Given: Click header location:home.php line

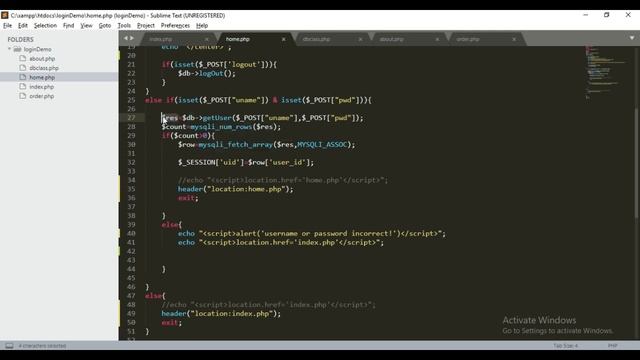Looking at the screenshot, I should tap(236, 189).
